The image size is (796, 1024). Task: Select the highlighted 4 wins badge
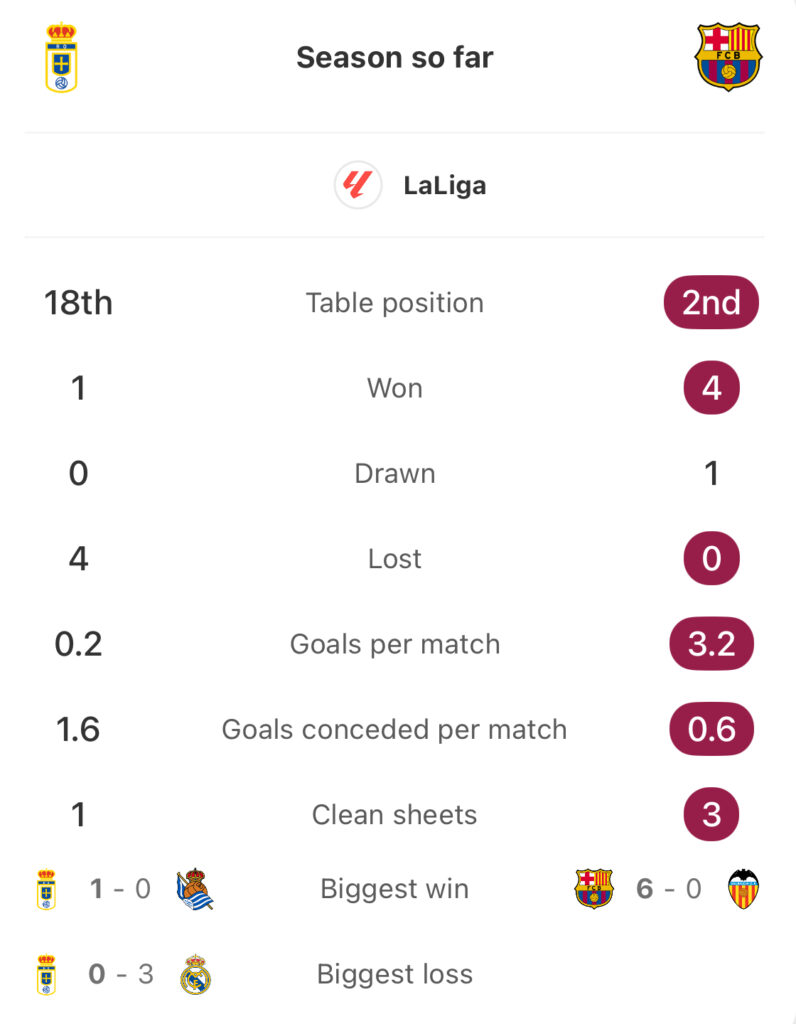coord(711,388)
